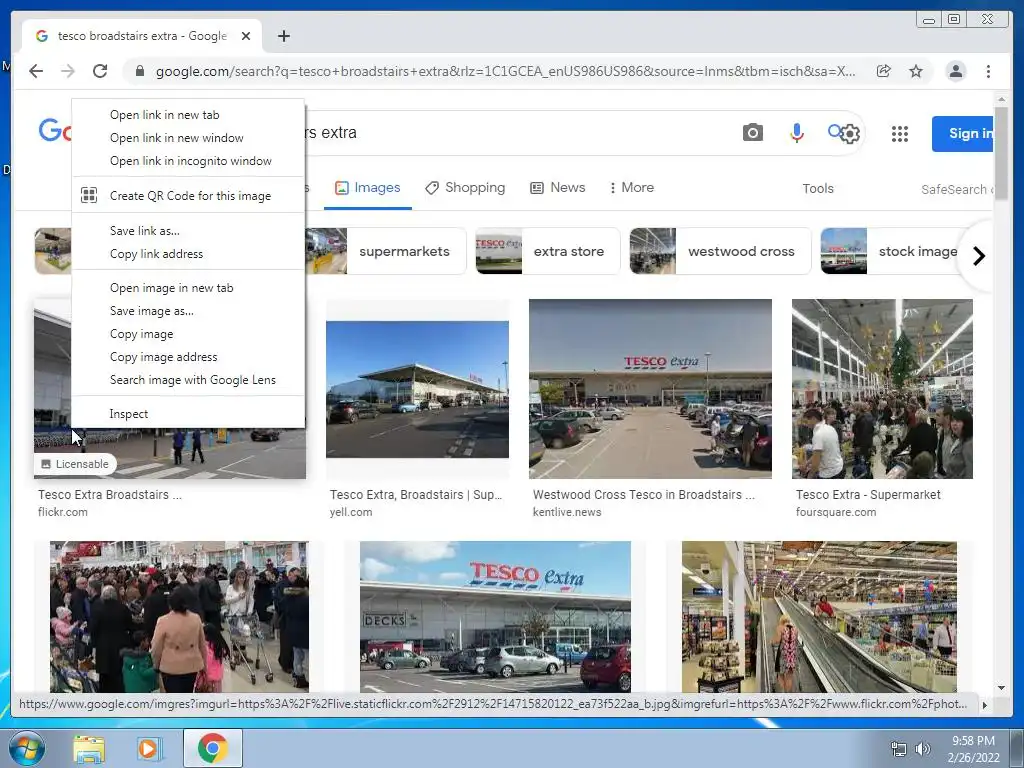Screen dimensions: 1024x768
Task: Open the yell.com Tesco Extra image
Action: [417, 389]
